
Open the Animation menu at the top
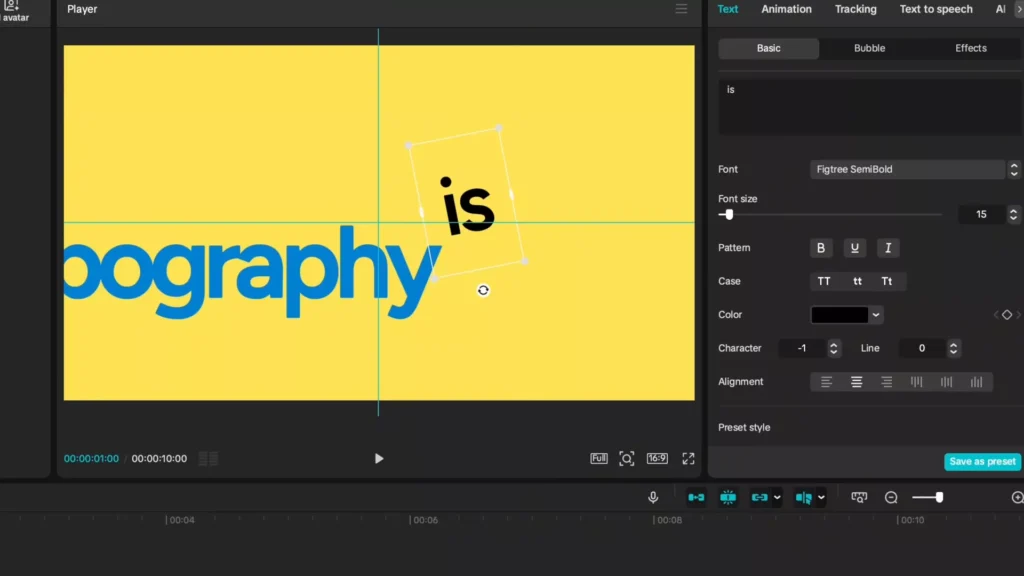click(786, 9)
